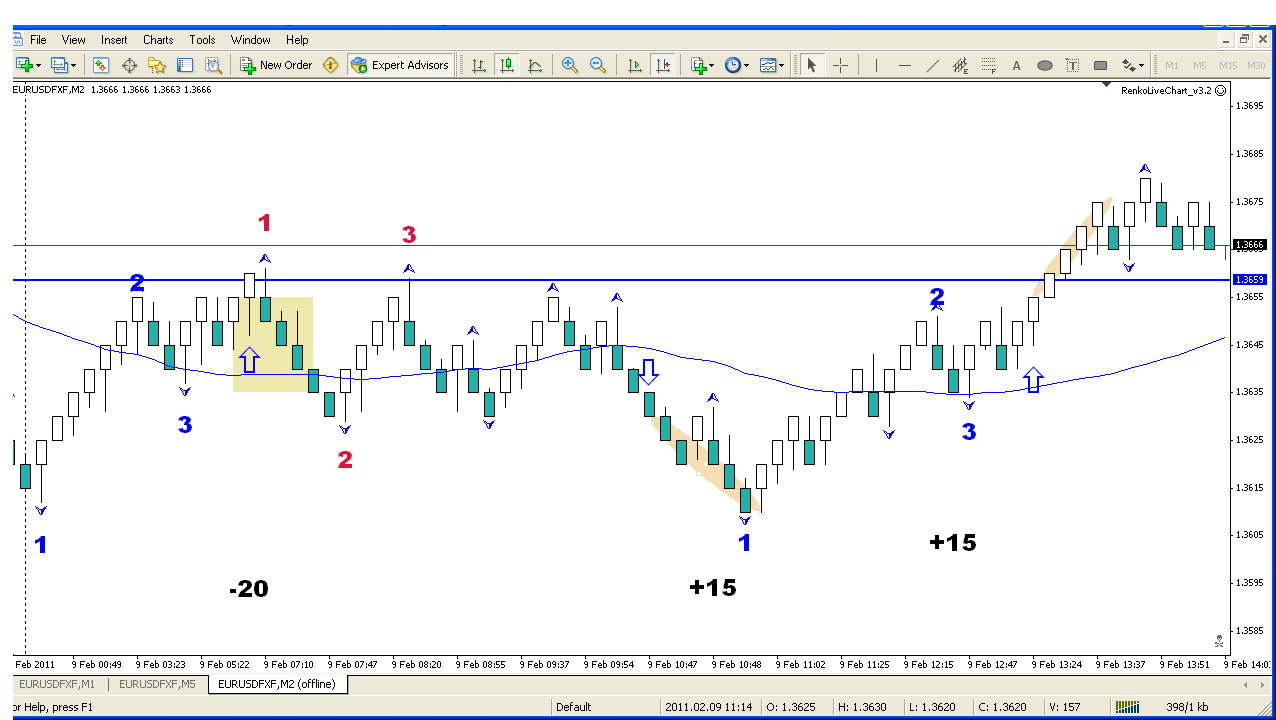Toggle the Expert Advisors button

coord(400,65)
